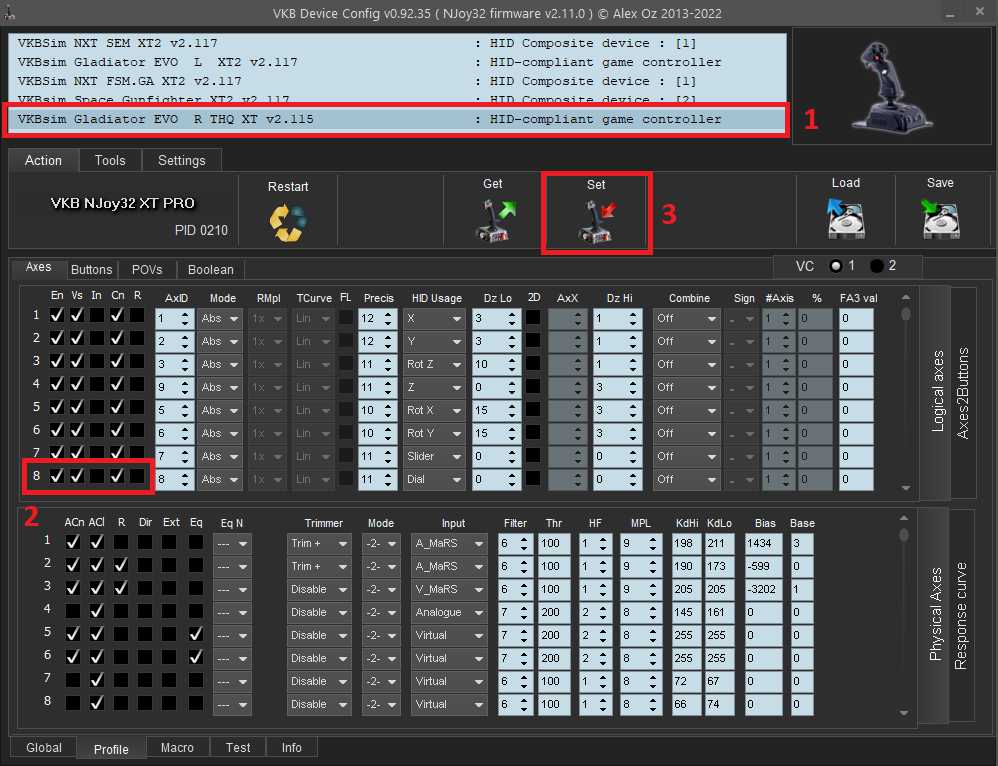Image resolution: width=998 pixels, height=766 pixels.
Task: Select VKBsim Gladiator EVO L XT2 device
Action: point(397,62)
